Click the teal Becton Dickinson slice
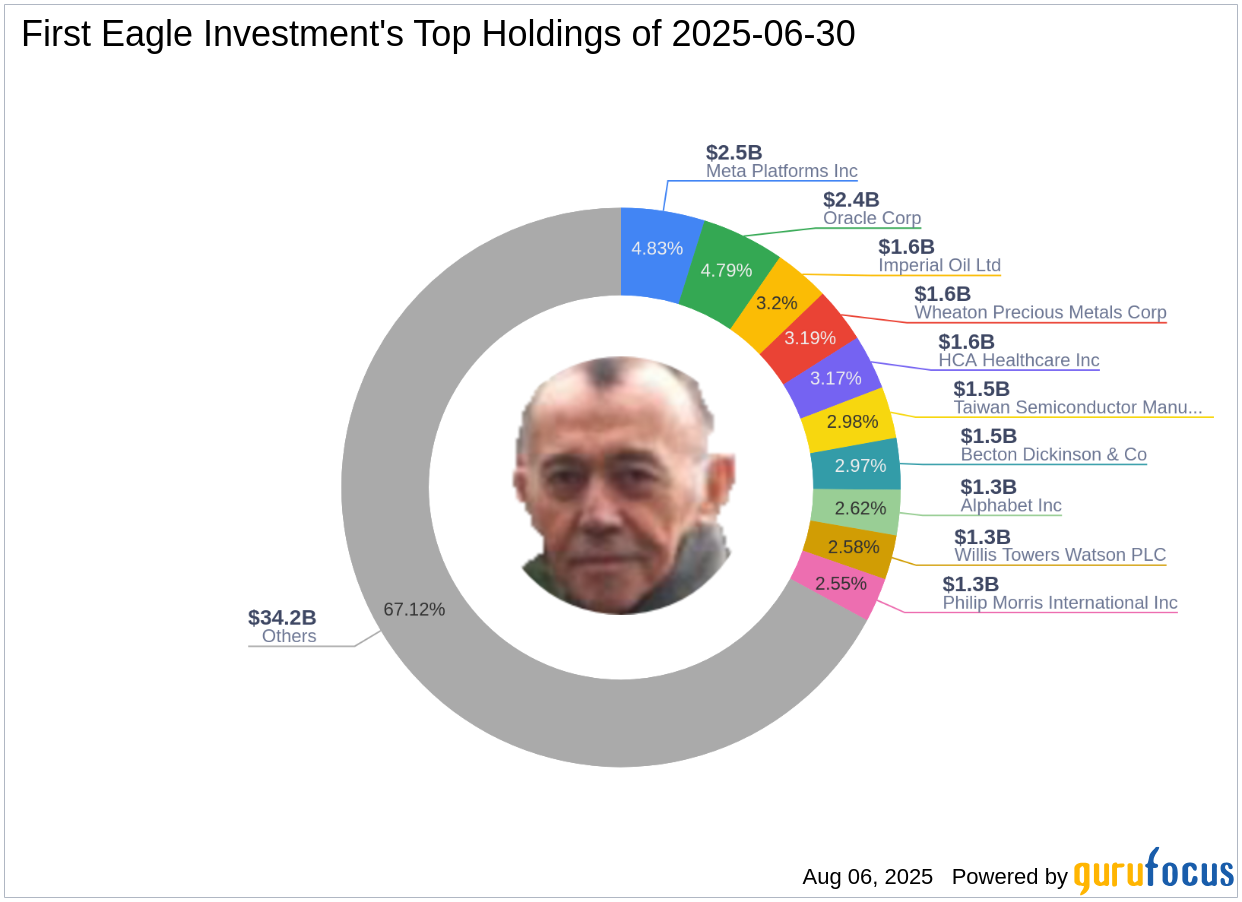 [x=855, y=466]
